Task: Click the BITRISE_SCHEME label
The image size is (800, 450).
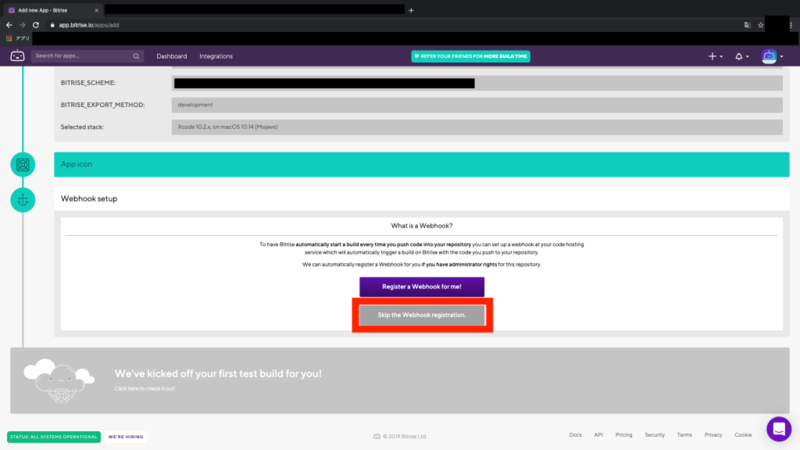Action: [88, 83]
